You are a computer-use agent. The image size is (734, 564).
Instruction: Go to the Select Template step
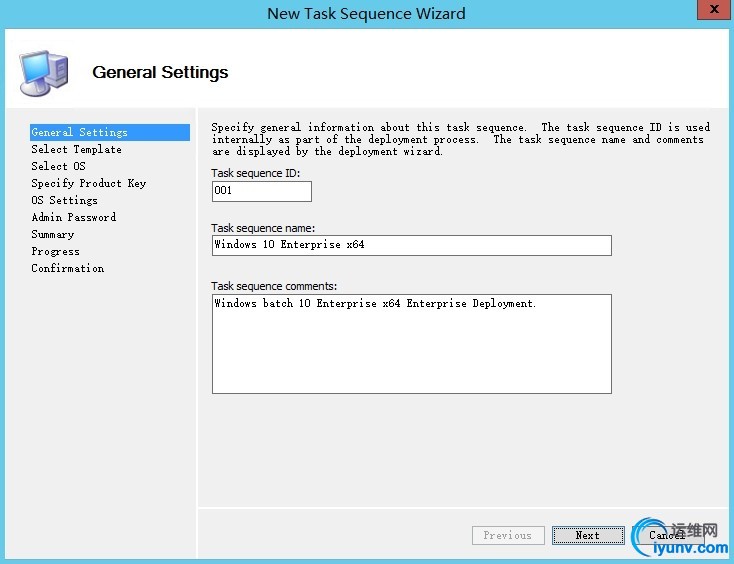(x=76, y=149)
